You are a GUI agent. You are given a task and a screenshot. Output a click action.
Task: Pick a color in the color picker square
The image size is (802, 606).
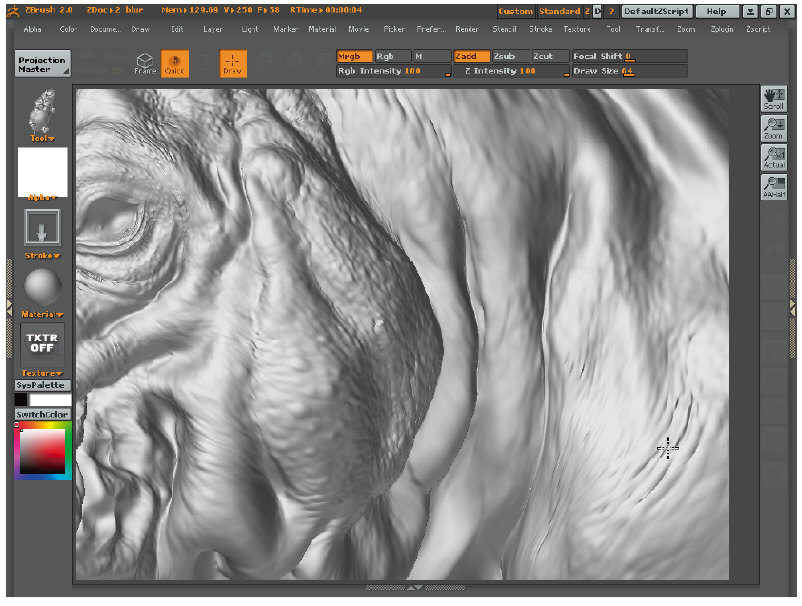[x=40, y=452]
